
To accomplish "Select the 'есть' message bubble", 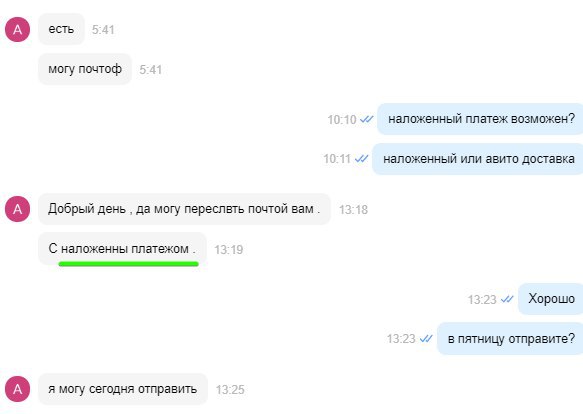I will [x=61, y=29].
